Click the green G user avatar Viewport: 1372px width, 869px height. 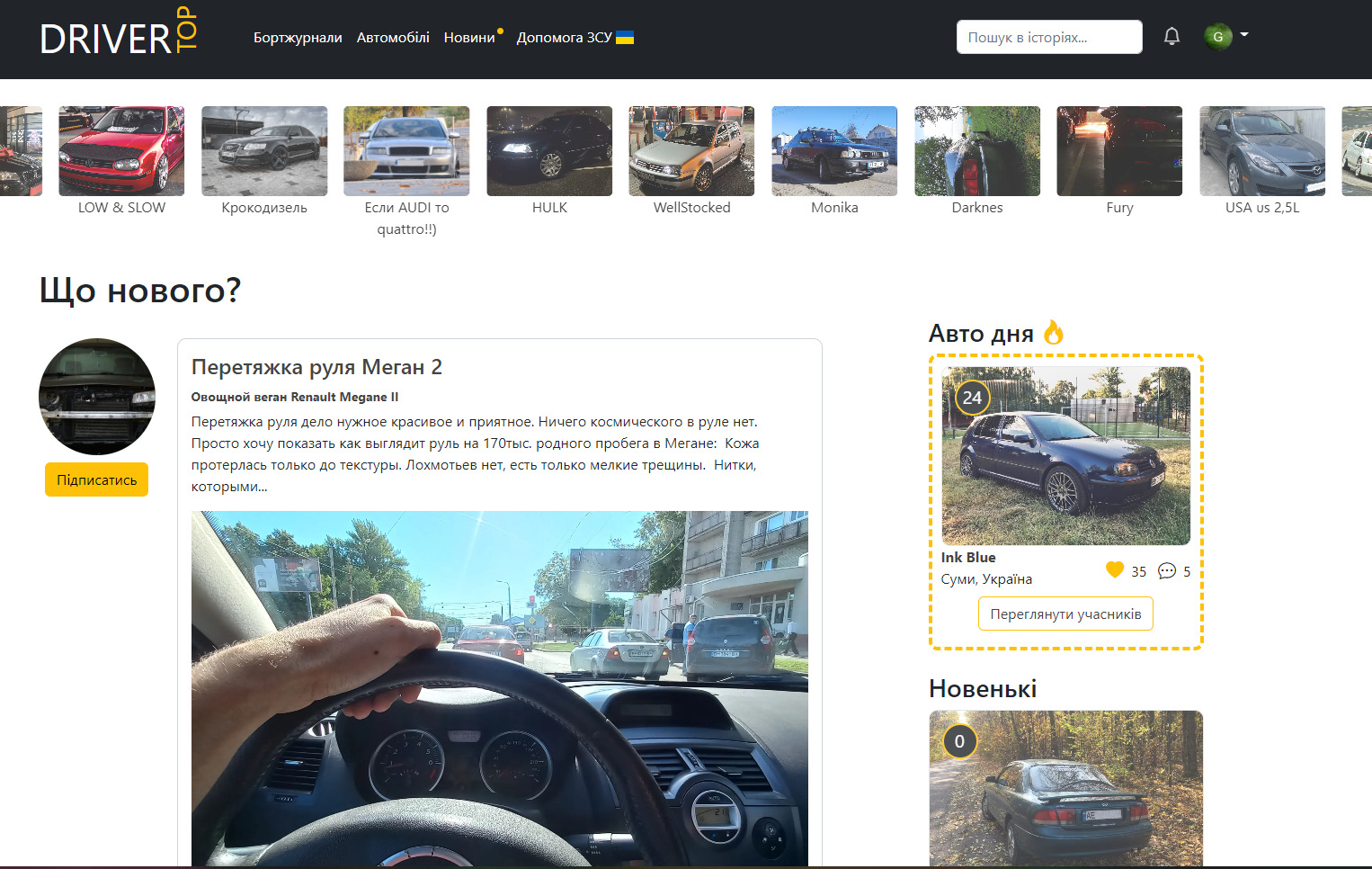coord(1217,36)
